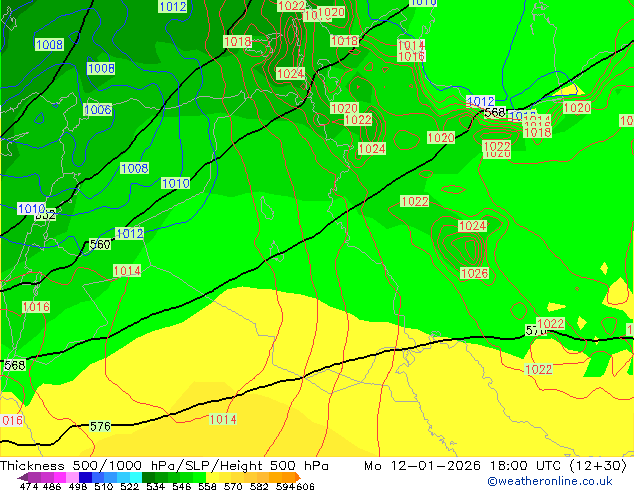
Task: Click the '474' legend value
Action: (x=29, y=486)
